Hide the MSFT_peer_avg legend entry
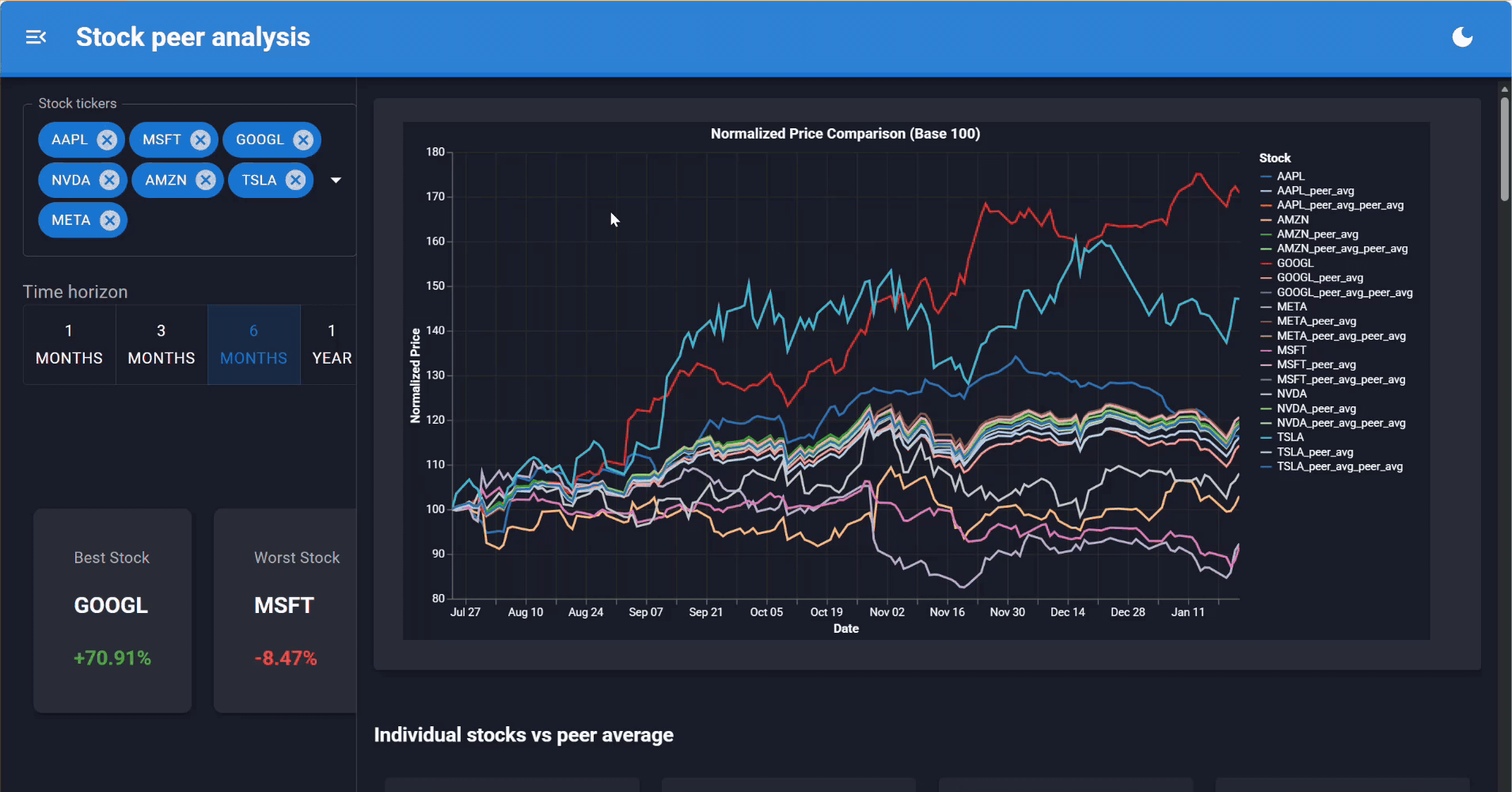Screen dimensions: 1512x792 point(1316,364)
